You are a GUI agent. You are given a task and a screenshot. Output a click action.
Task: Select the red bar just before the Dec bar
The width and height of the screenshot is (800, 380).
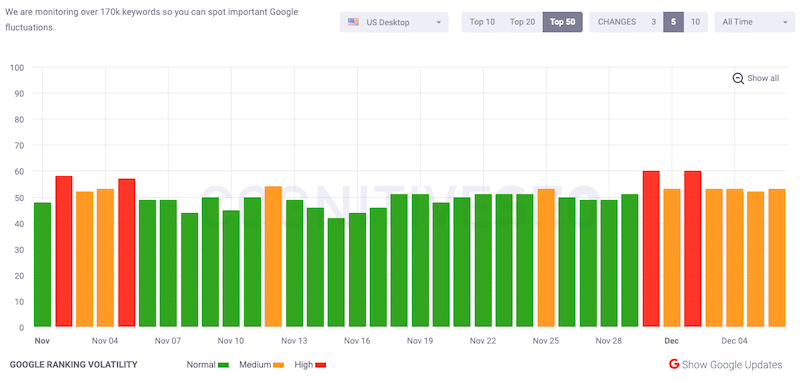[651, 249]
